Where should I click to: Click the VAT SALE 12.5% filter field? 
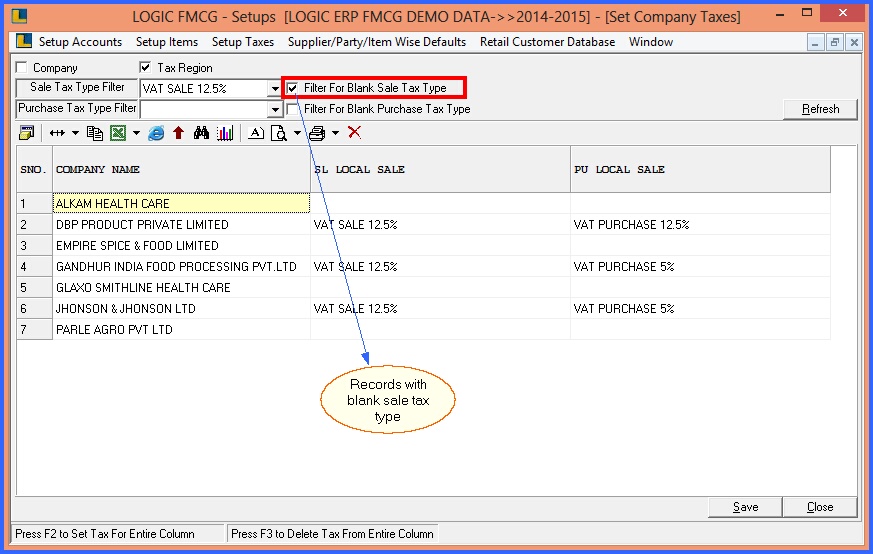point(204,89)
